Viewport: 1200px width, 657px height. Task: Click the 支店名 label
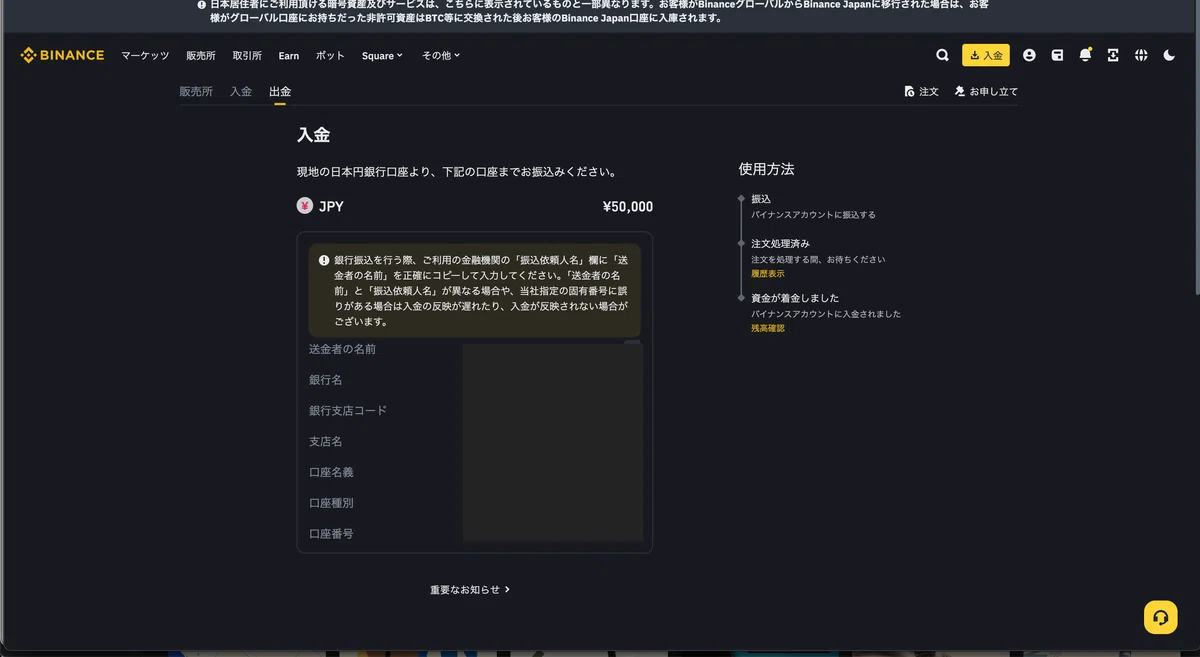point(326,441)
